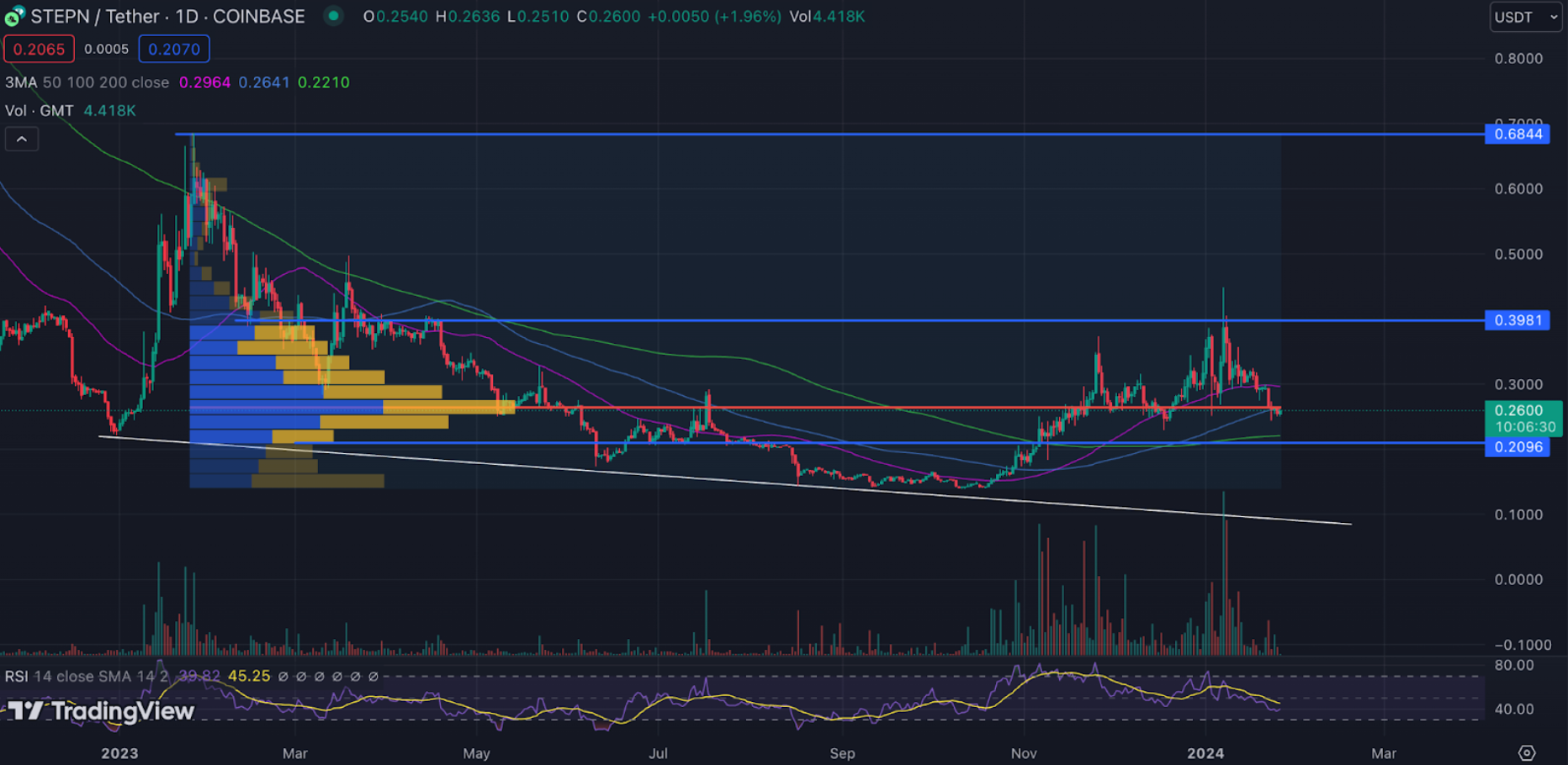Open the COINBASE exchange selector
This screenshot has width=1568, height=765.
[258, 16]
